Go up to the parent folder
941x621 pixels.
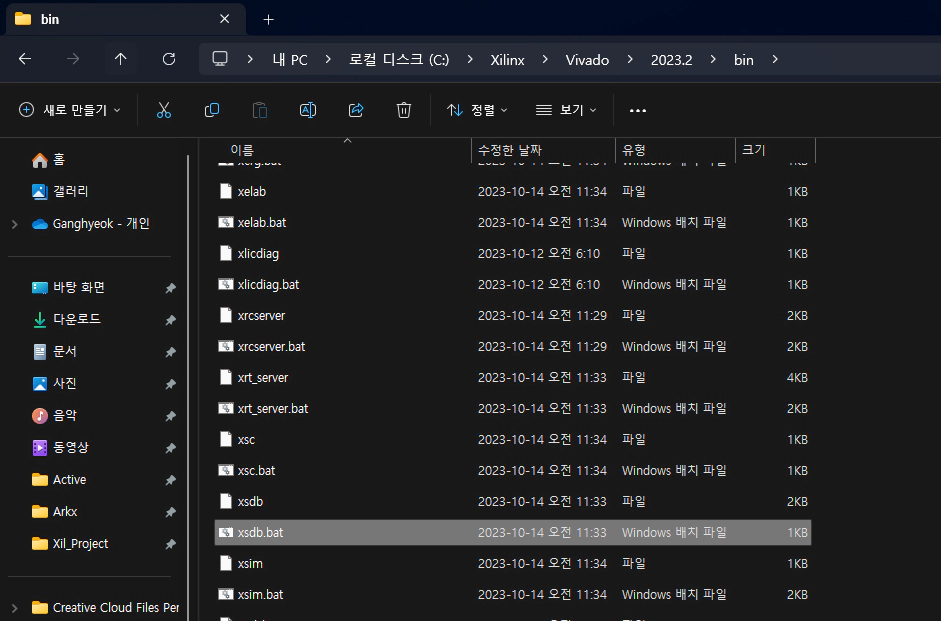click(120, 59)
